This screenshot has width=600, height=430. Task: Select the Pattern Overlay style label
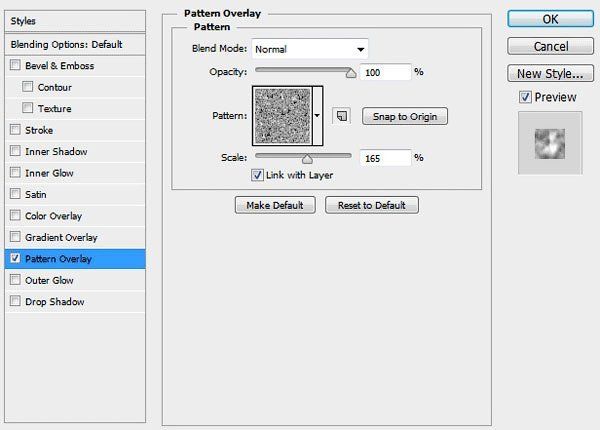click(x=59, y=259)
